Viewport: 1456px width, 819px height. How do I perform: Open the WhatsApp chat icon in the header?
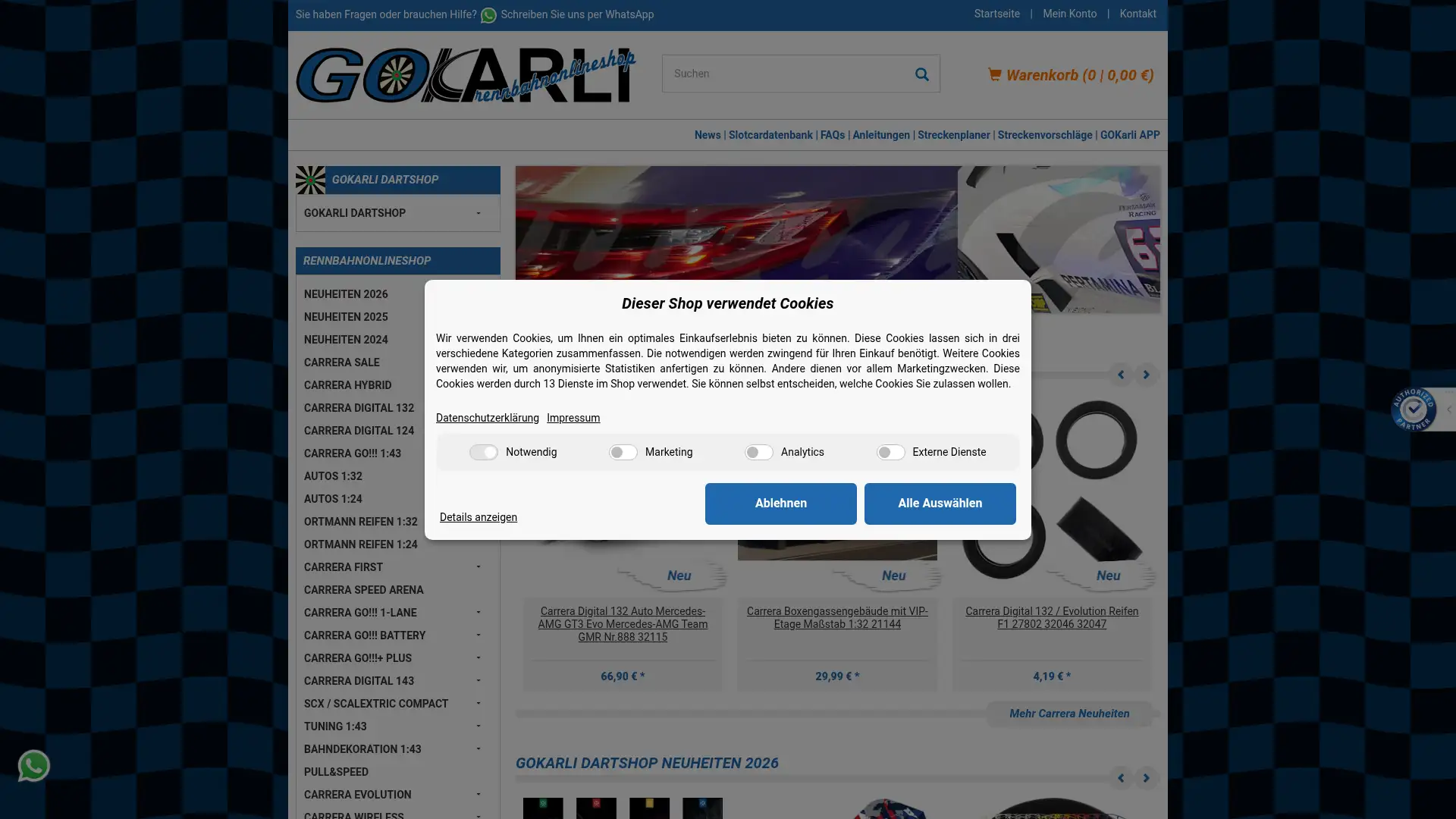pyautogui.click(x=488, y=15)
